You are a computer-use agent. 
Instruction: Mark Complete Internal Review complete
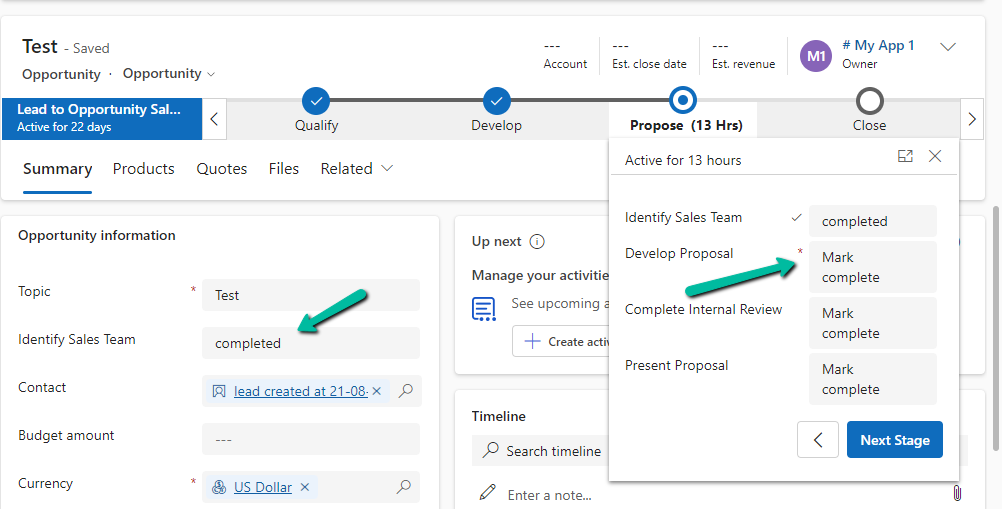pos(872,323)
